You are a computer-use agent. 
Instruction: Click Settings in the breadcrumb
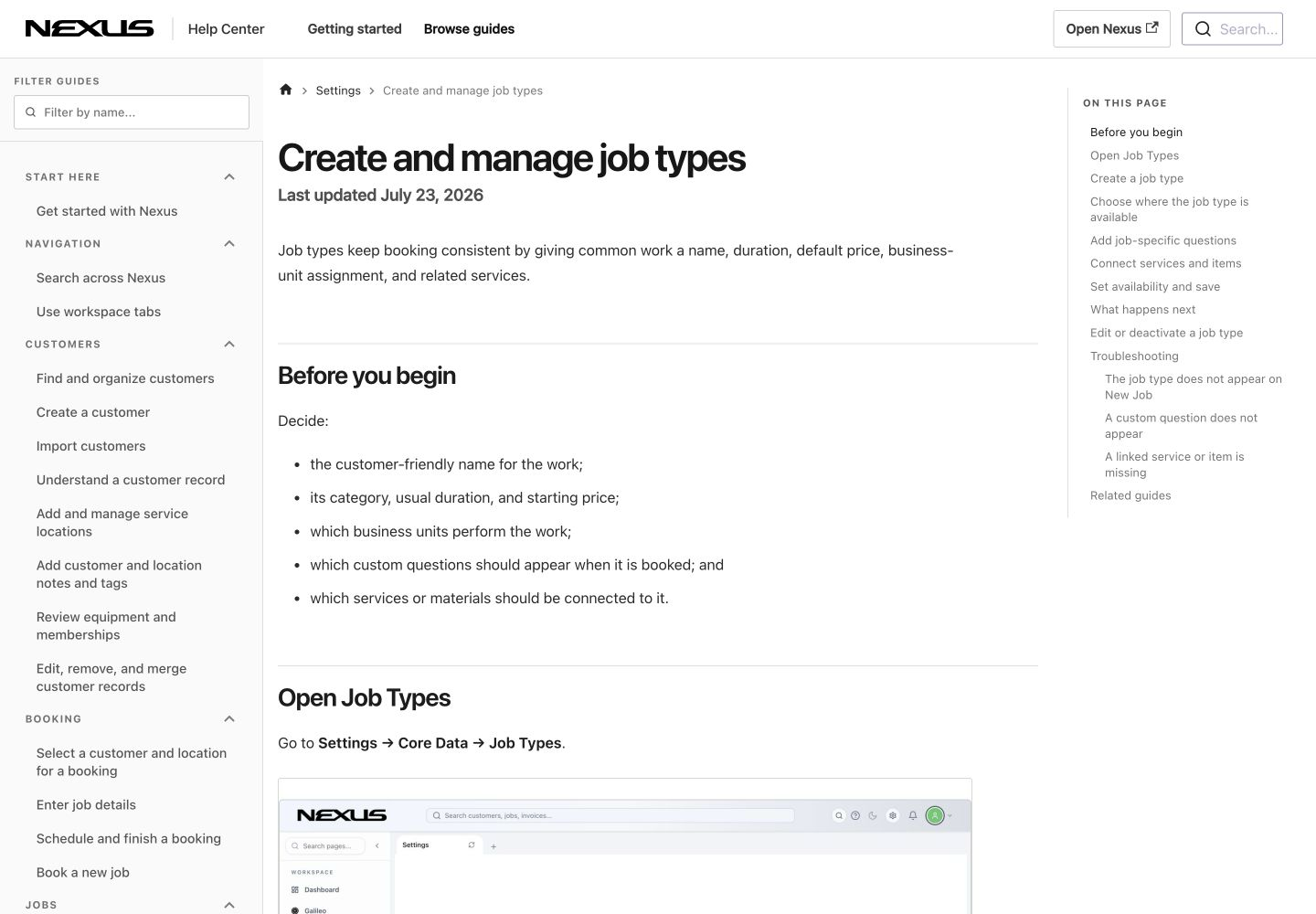(x=338, y=90)
